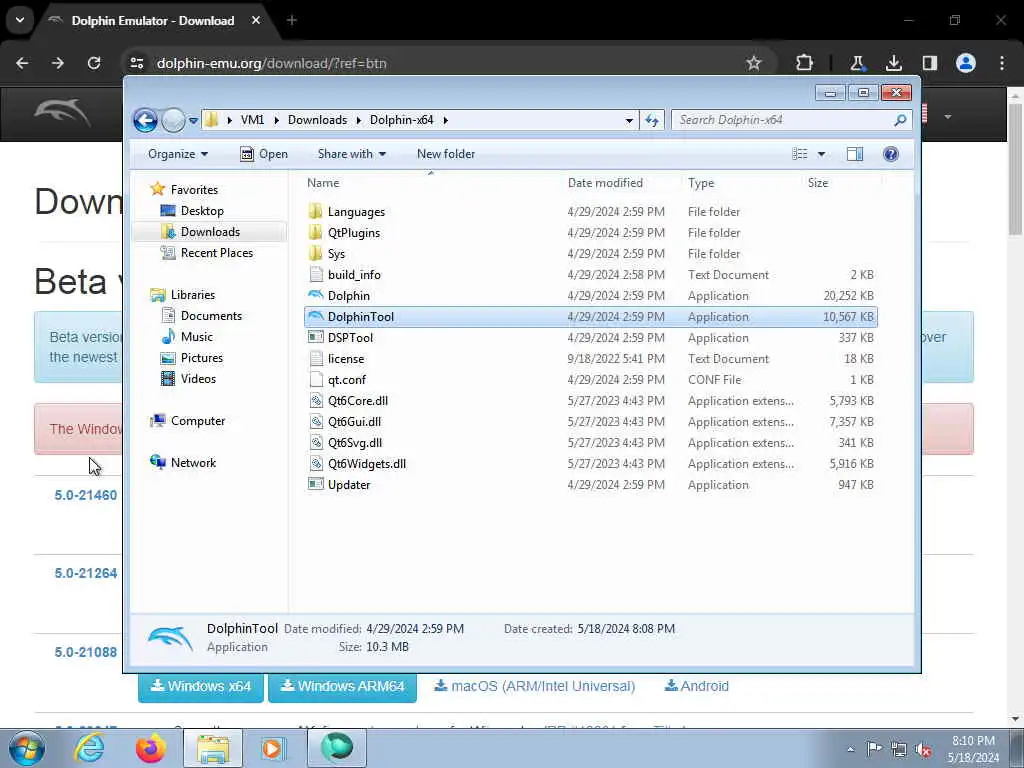
Task: Click the Windows Start button
Action: pos(27,748)
